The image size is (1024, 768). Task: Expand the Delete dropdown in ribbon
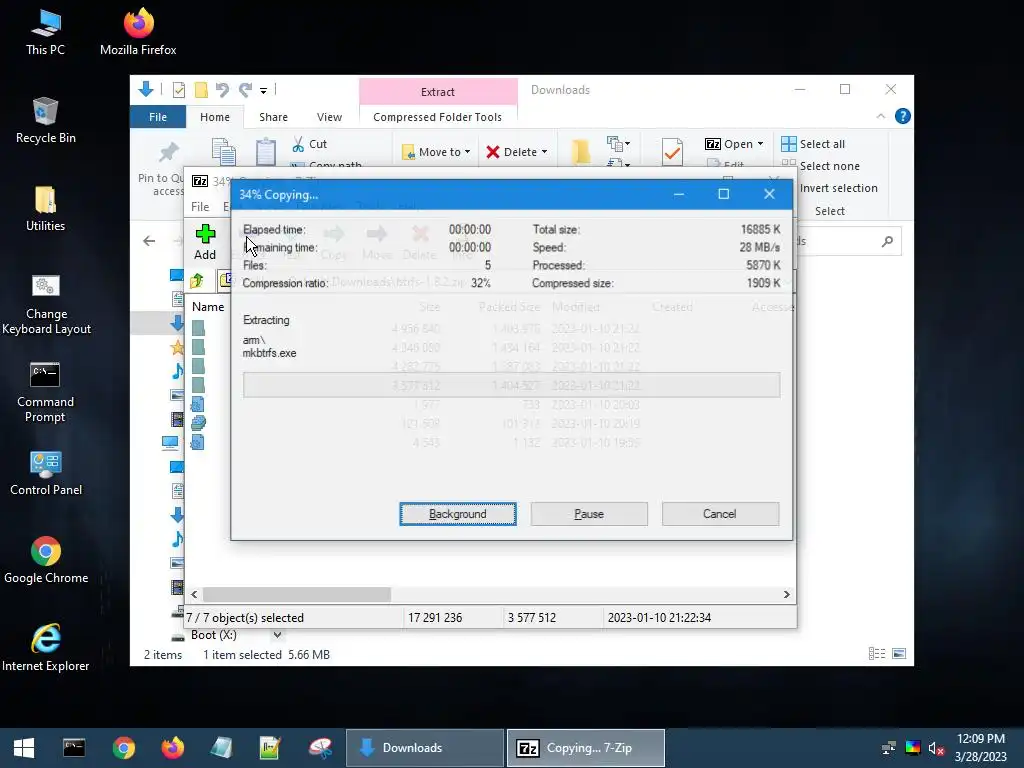click(x=544, y=152)
